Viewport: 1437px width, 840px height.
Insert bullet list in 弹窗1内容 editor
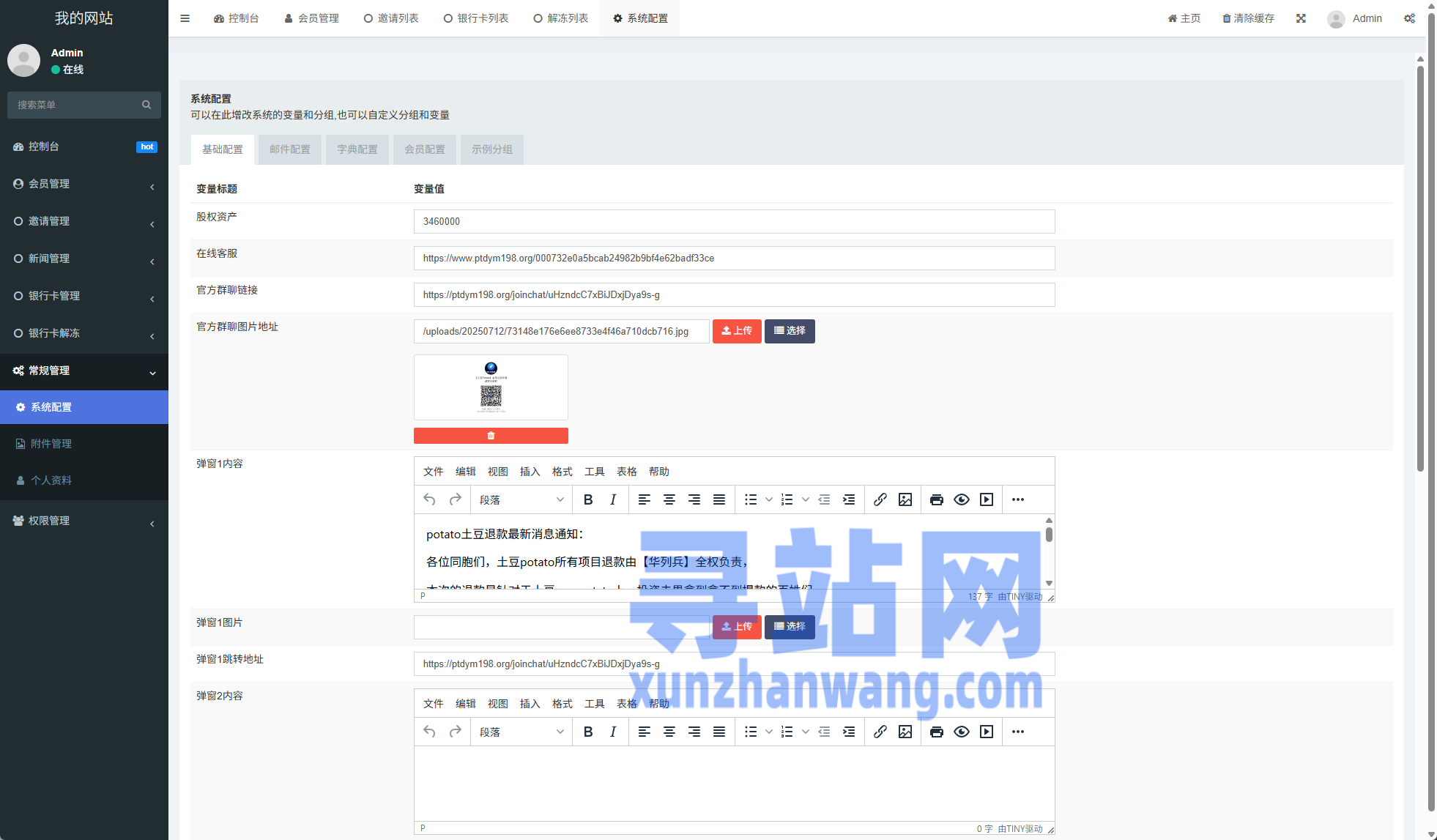pyautogui.click(x=751, y=499)
